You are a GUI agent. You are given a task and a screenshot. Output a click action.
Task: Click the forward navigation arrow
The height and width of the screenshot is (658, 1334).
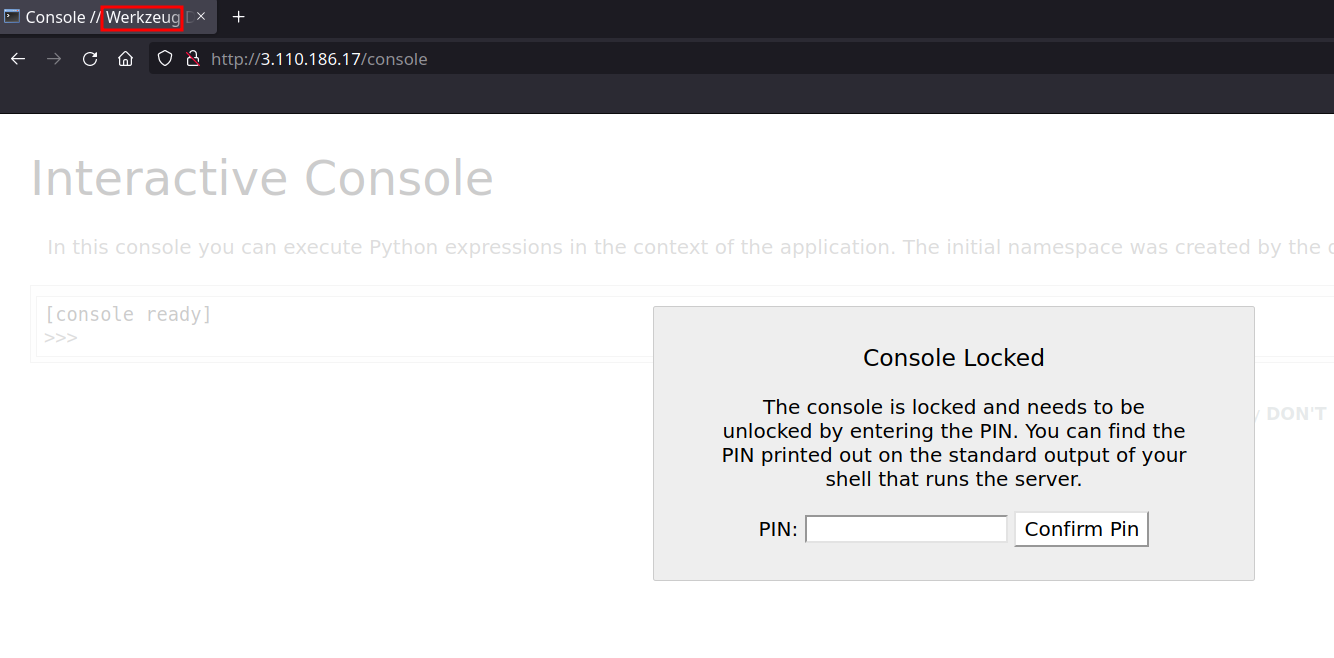[54, 59]
